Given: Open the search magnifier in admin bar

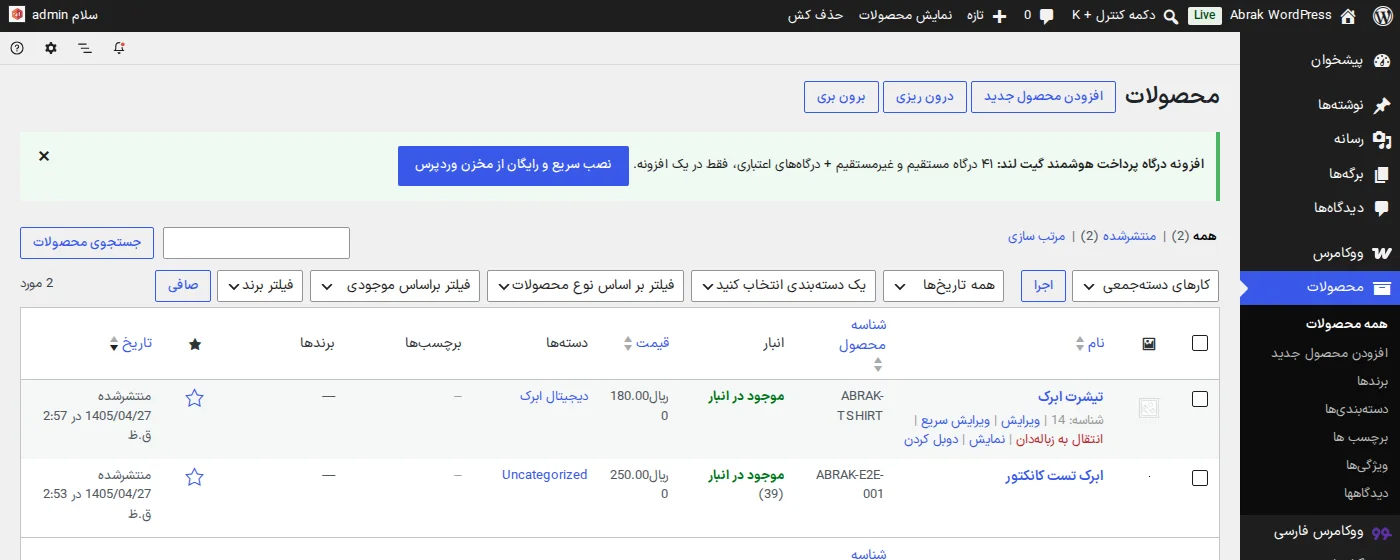Looking at the screenshot, I should pyautogui.click(x=1171, y=16).
